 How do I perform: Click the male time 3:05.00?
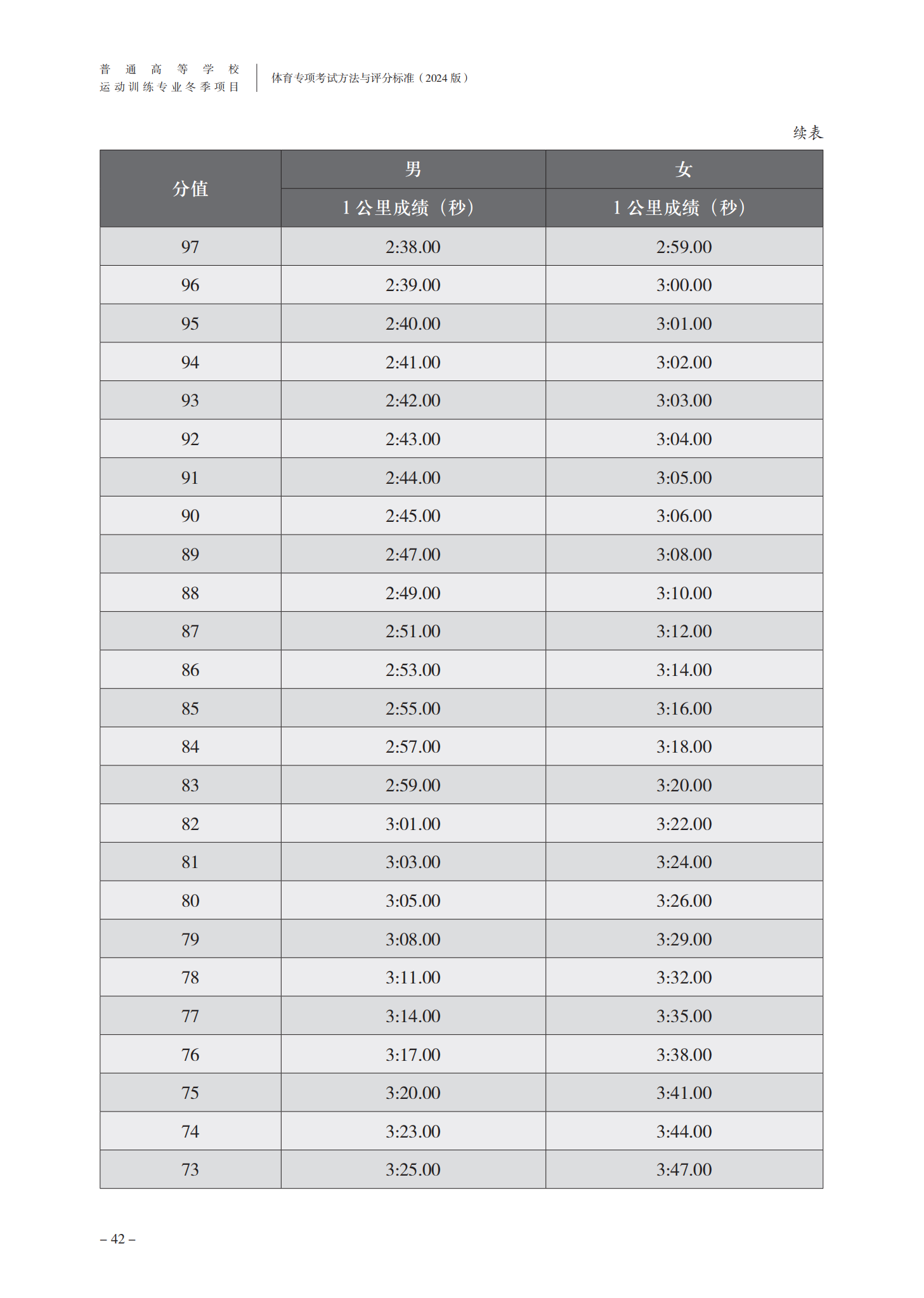413,900
